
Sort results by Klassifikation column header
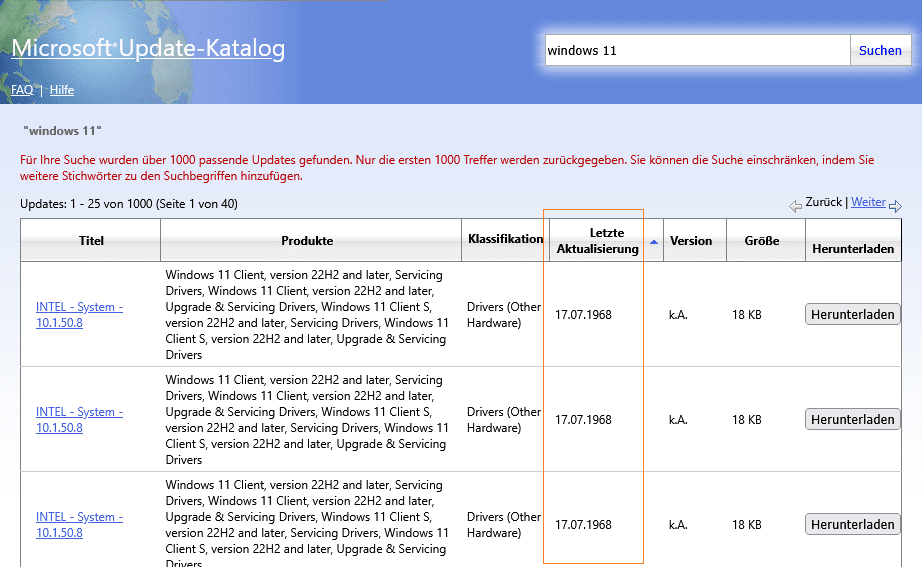(x=506, y=239)
